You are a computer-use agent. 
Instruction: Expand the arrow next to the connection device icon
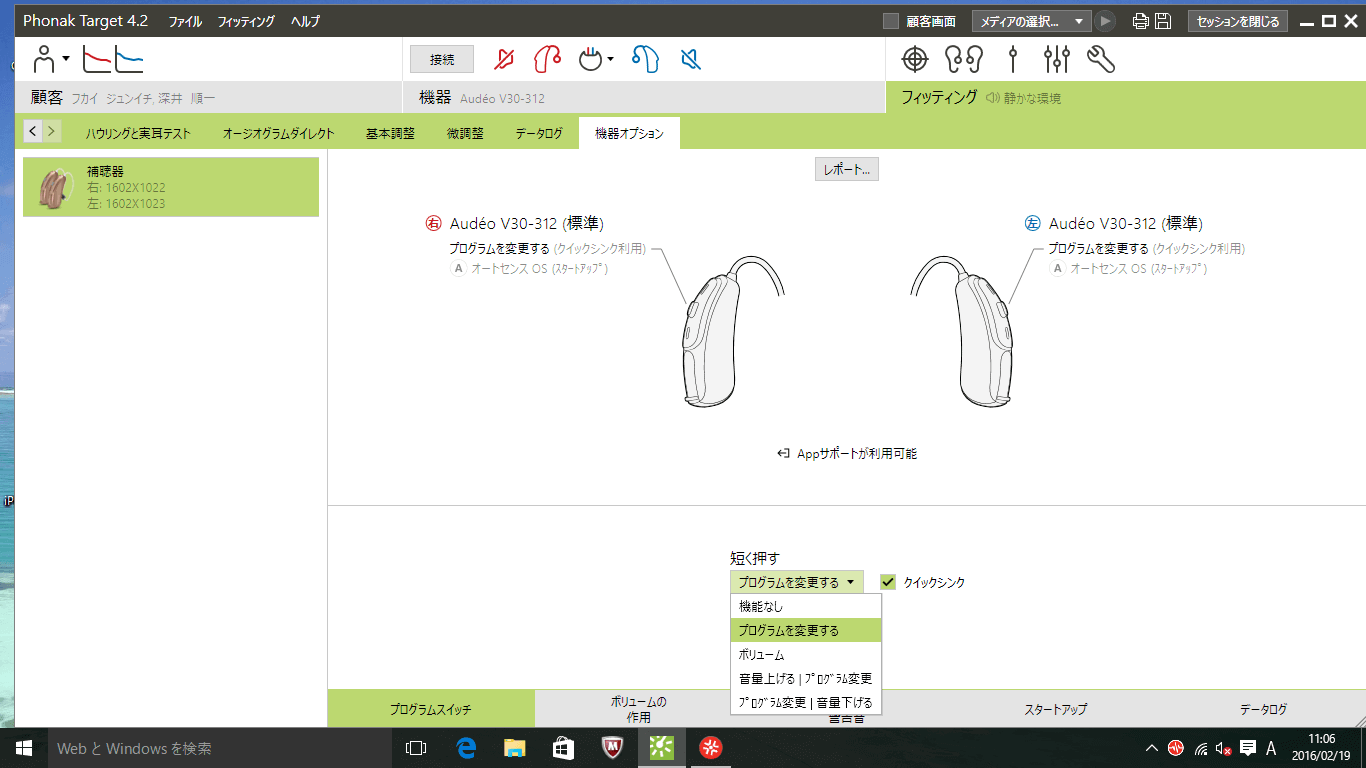point(610,60)
